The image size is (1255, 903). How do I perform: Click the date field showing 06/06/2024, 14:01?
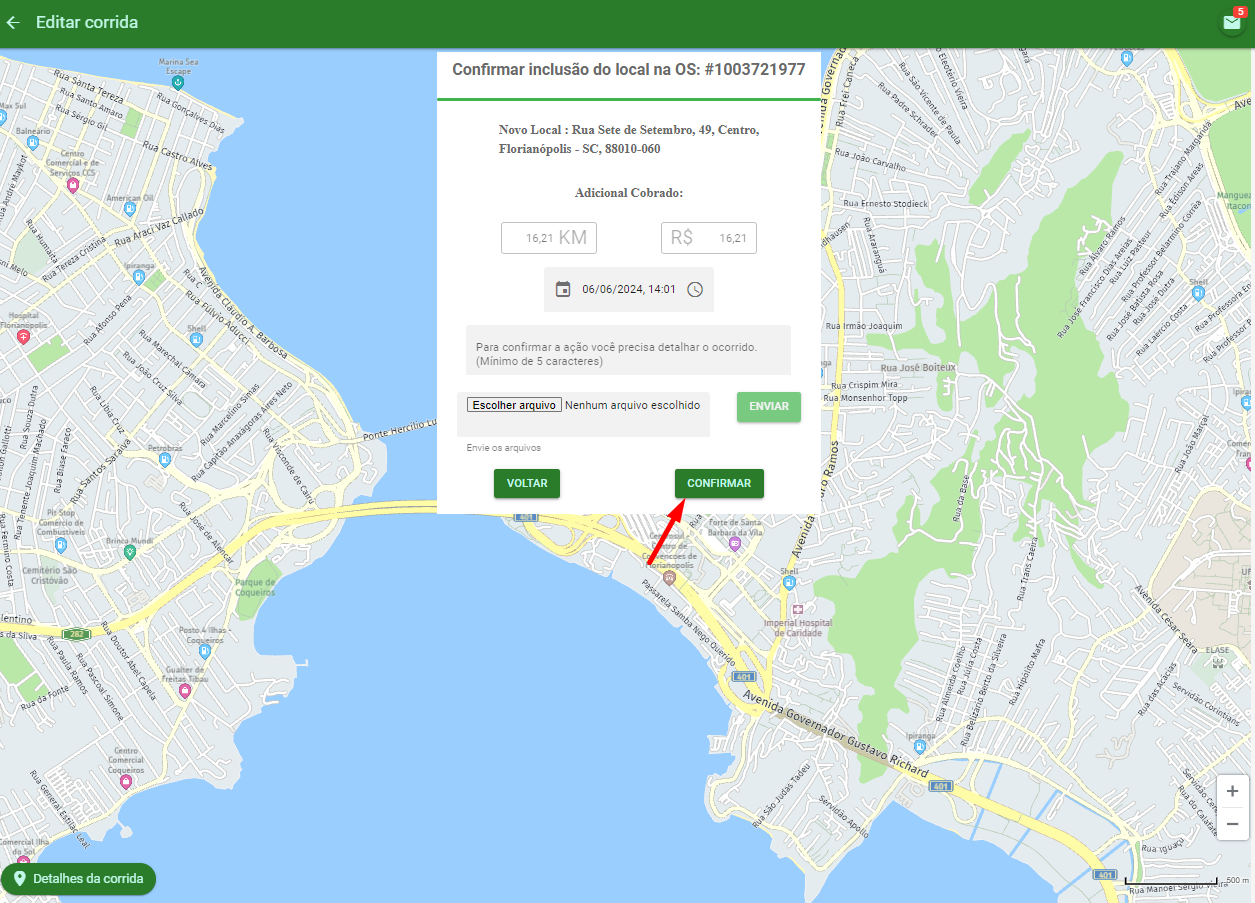pyautogui.click(x=629, y=290)
